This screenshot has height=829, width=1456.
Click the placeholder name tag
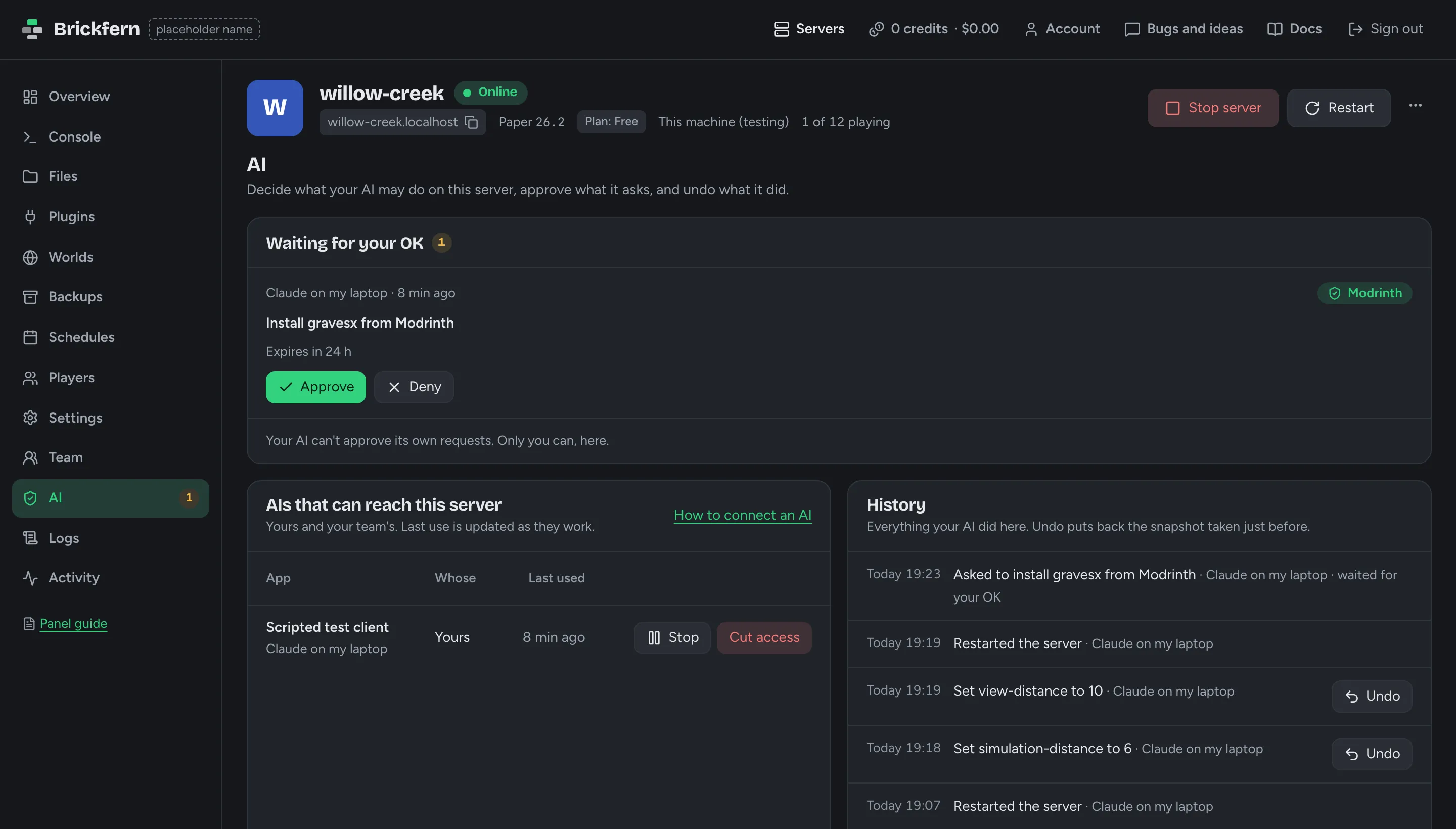coord(204,29)
